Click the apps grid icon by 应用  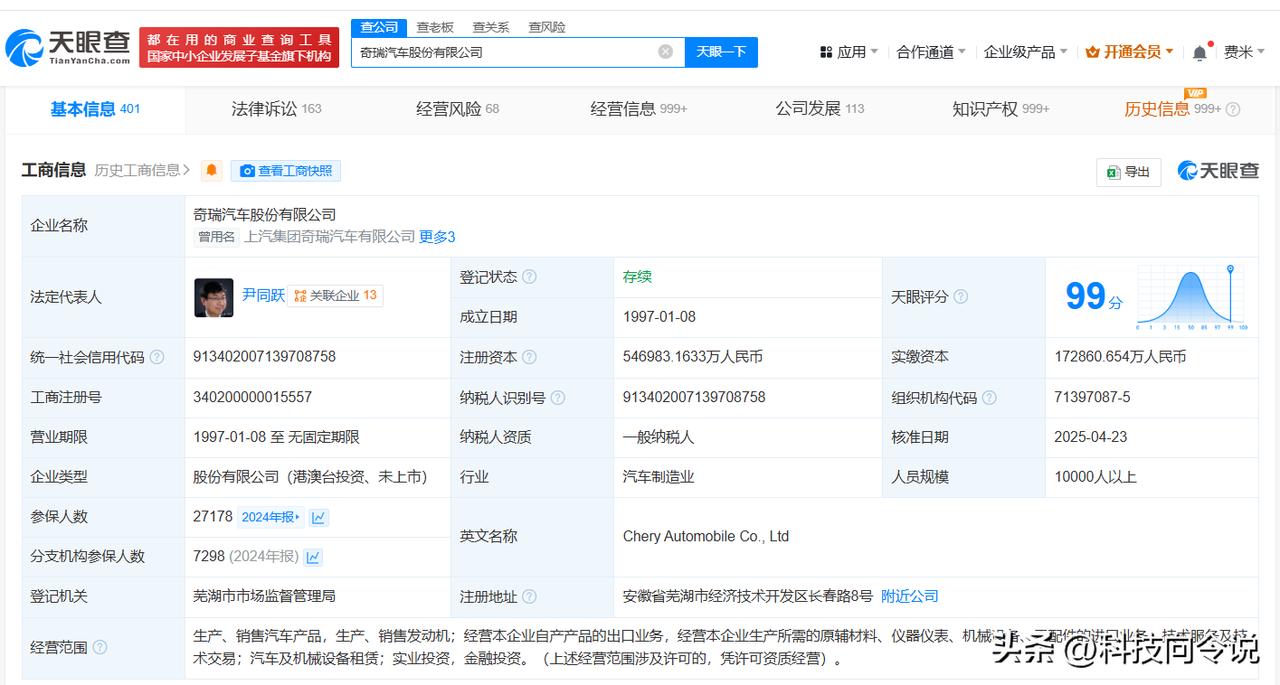(x=826, y=52)
